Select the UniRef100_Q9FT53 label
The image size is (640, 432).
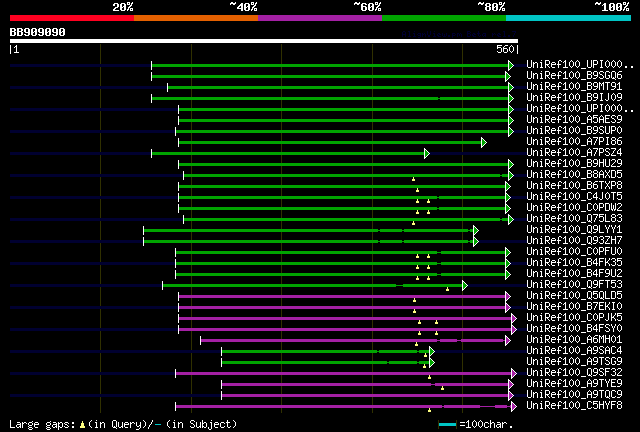(574, 285)
